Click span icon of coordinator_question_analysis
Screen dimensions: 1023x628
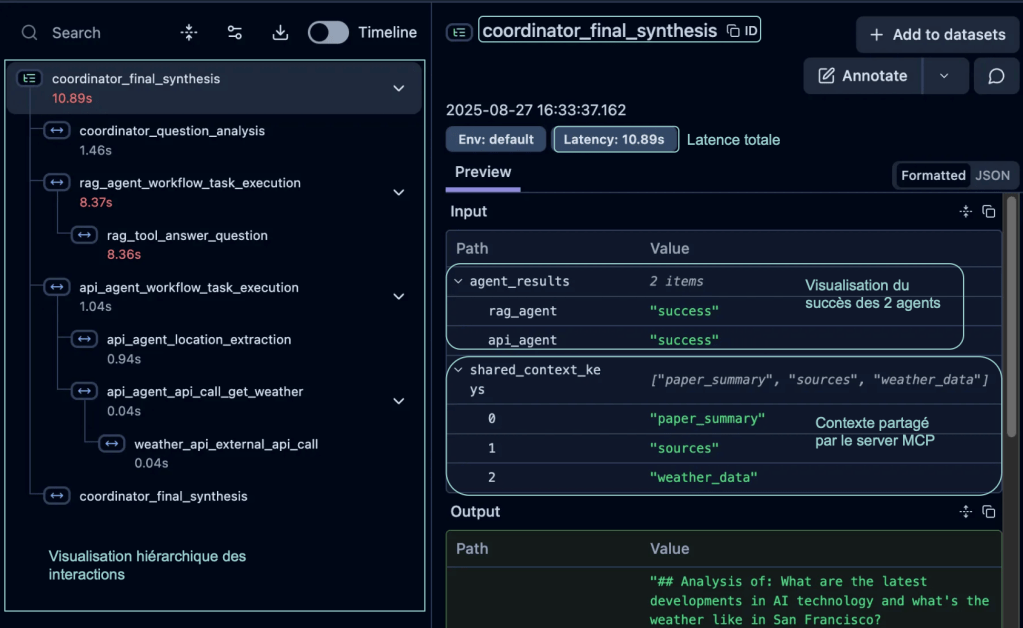57,130
